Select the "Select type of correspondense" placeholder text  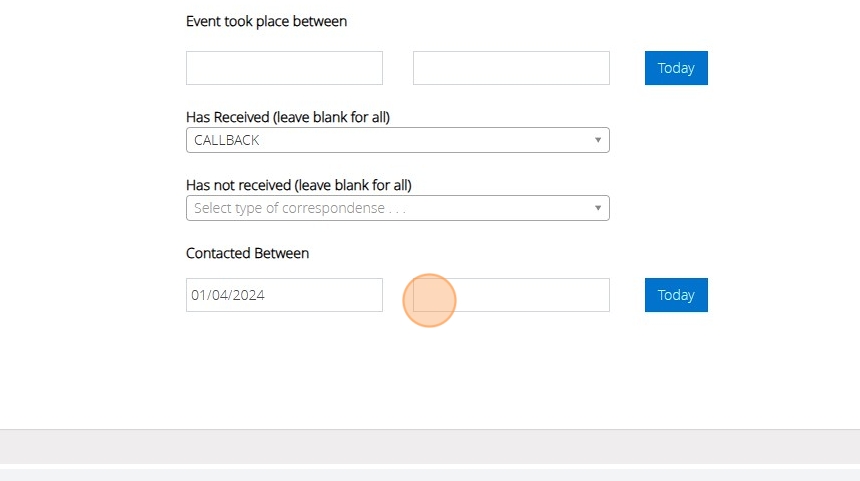pos(300,208)
